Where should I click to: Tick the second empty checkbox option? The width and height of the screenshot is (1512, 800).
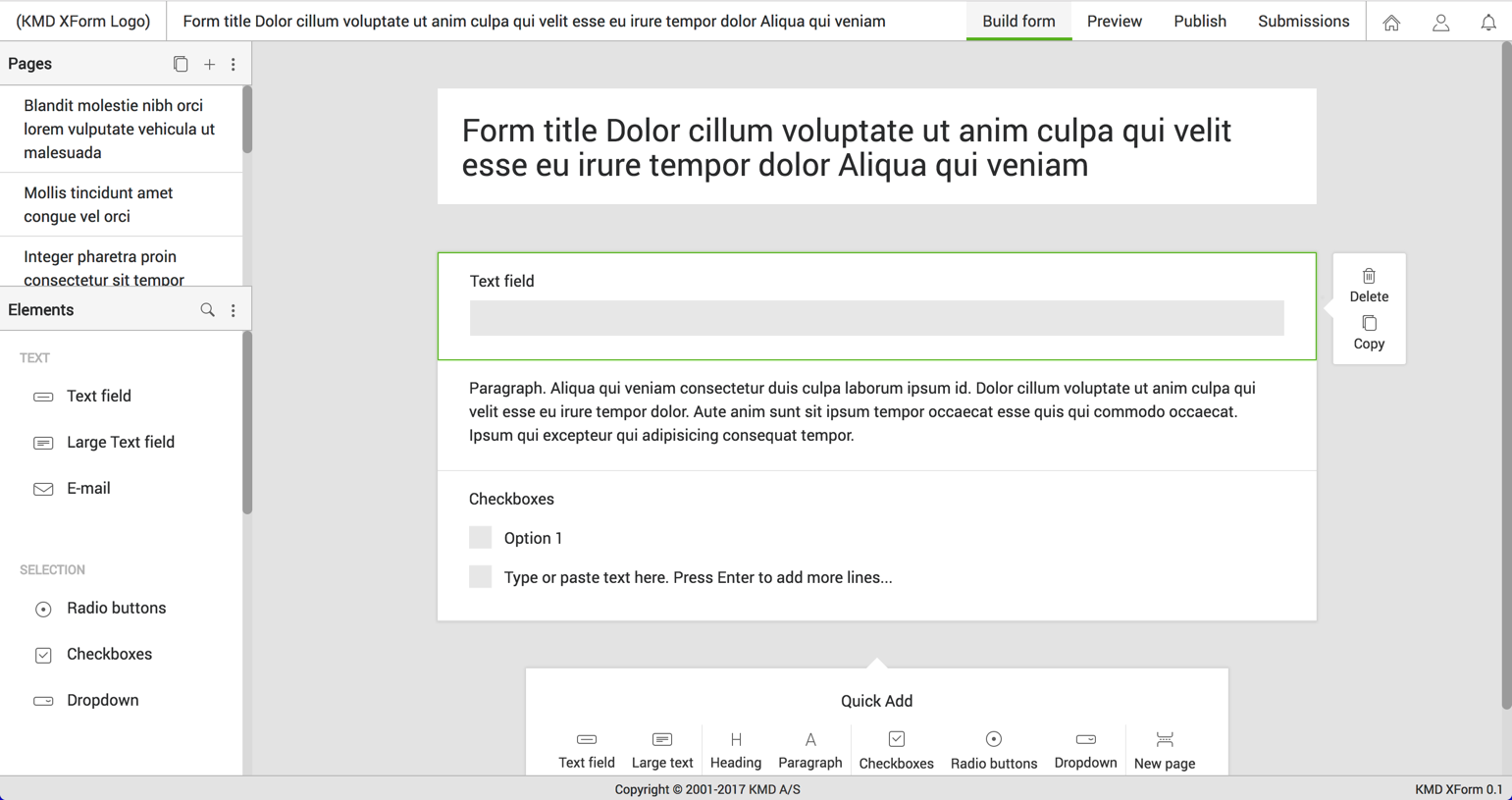480,576
